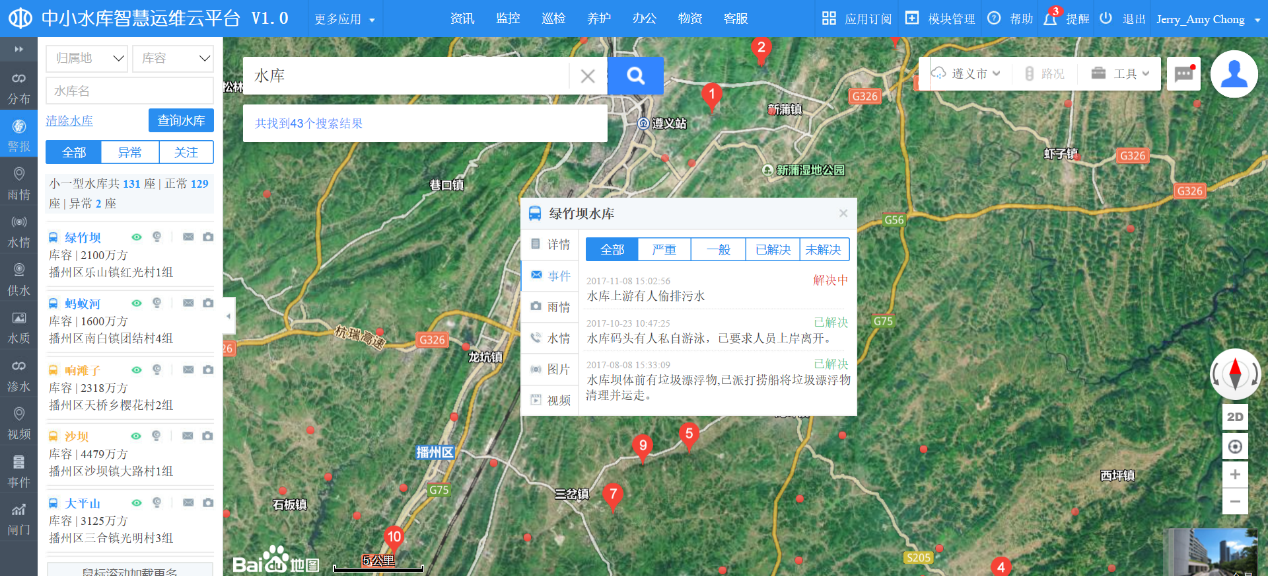Viewport: 1268px width, 577px height.
Task: Expand the 归属地 dropdown
Action: (x=86, y=59)
